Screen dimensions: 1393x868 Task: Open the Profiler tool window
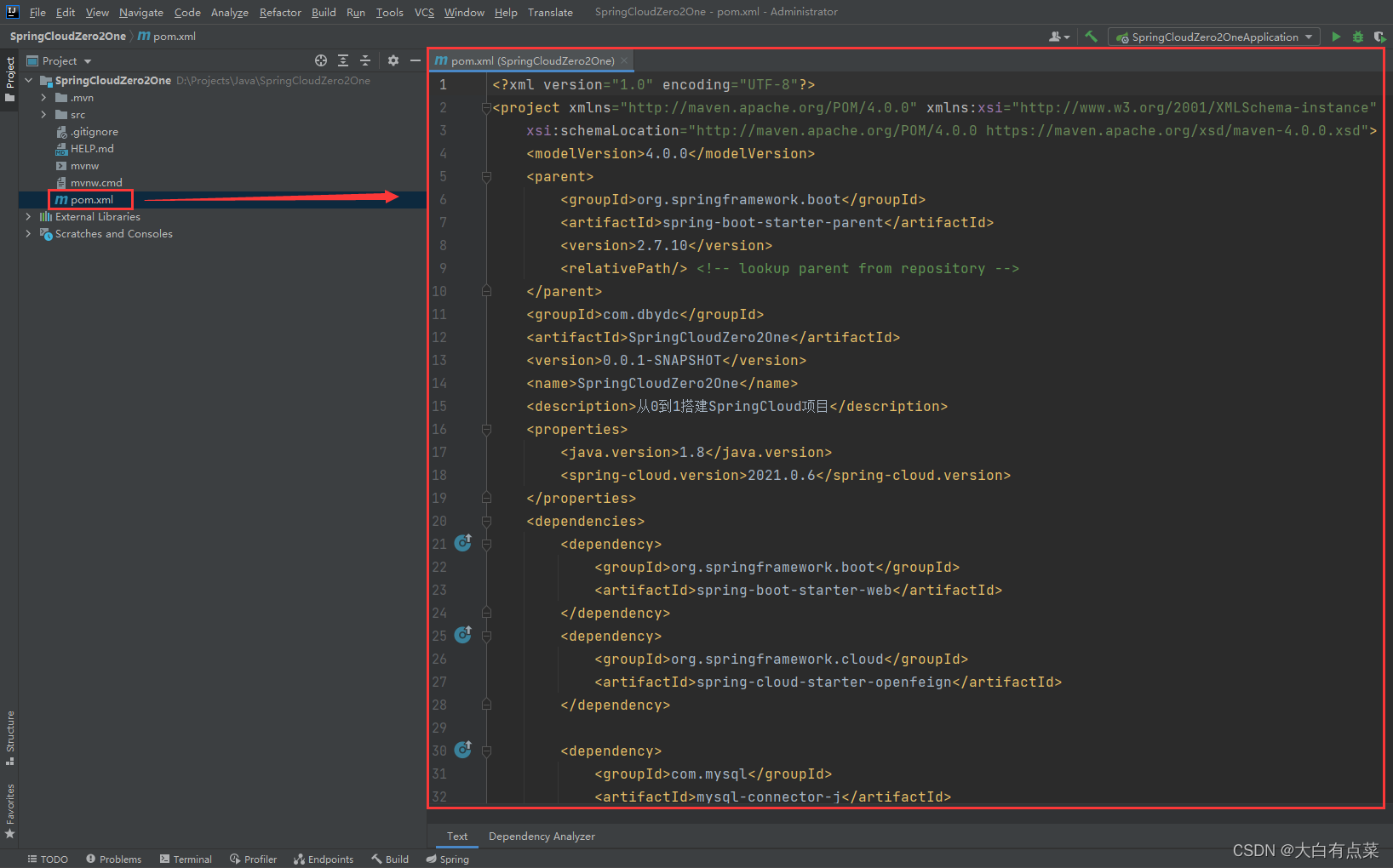(x=253, y=859)
